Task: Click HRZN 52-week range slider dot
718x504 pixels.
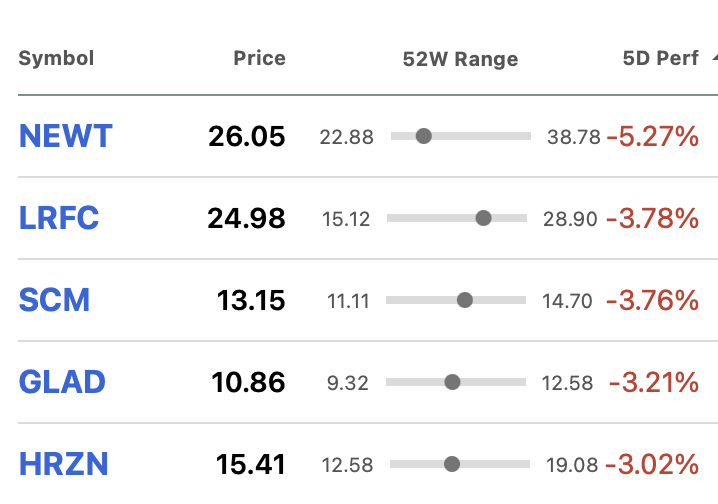Action: (452, 464)
